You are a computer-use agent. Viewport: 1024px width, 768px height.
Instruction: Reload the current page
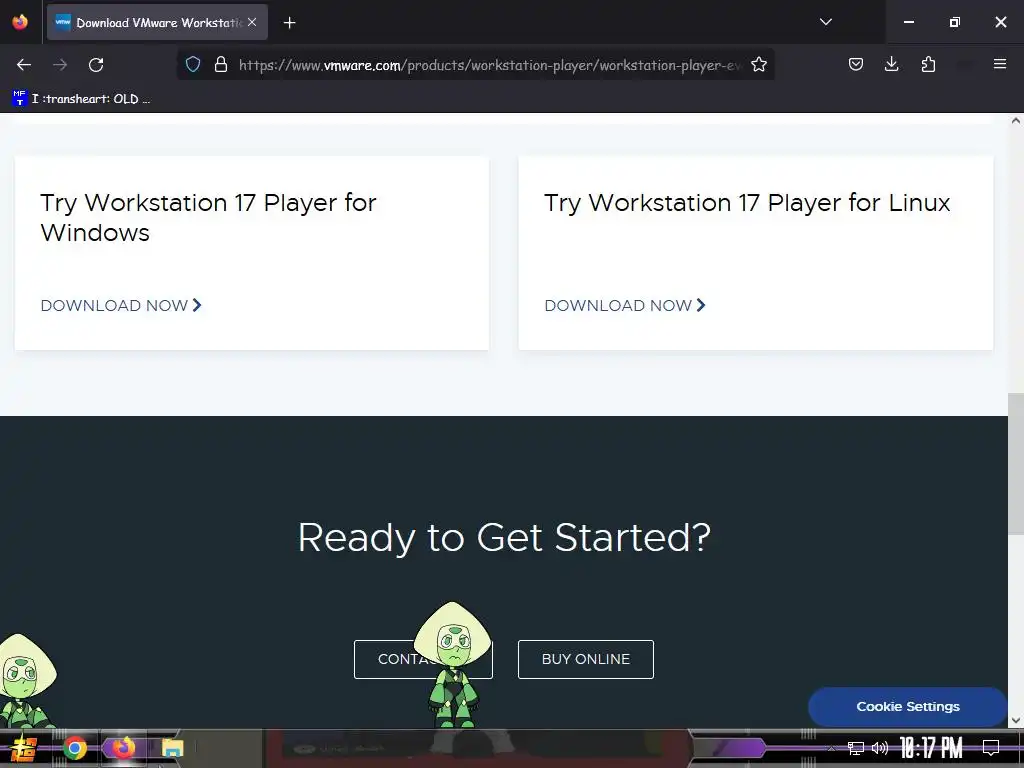[96, 65]
